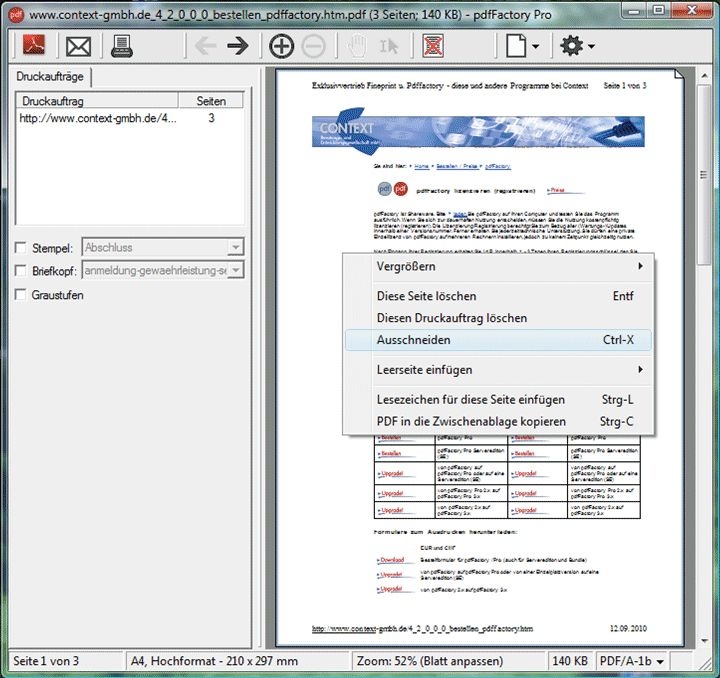The width and height of the screenshot is (720, 678).
Task: Click the Seiten column header
Action: point(211,101)
